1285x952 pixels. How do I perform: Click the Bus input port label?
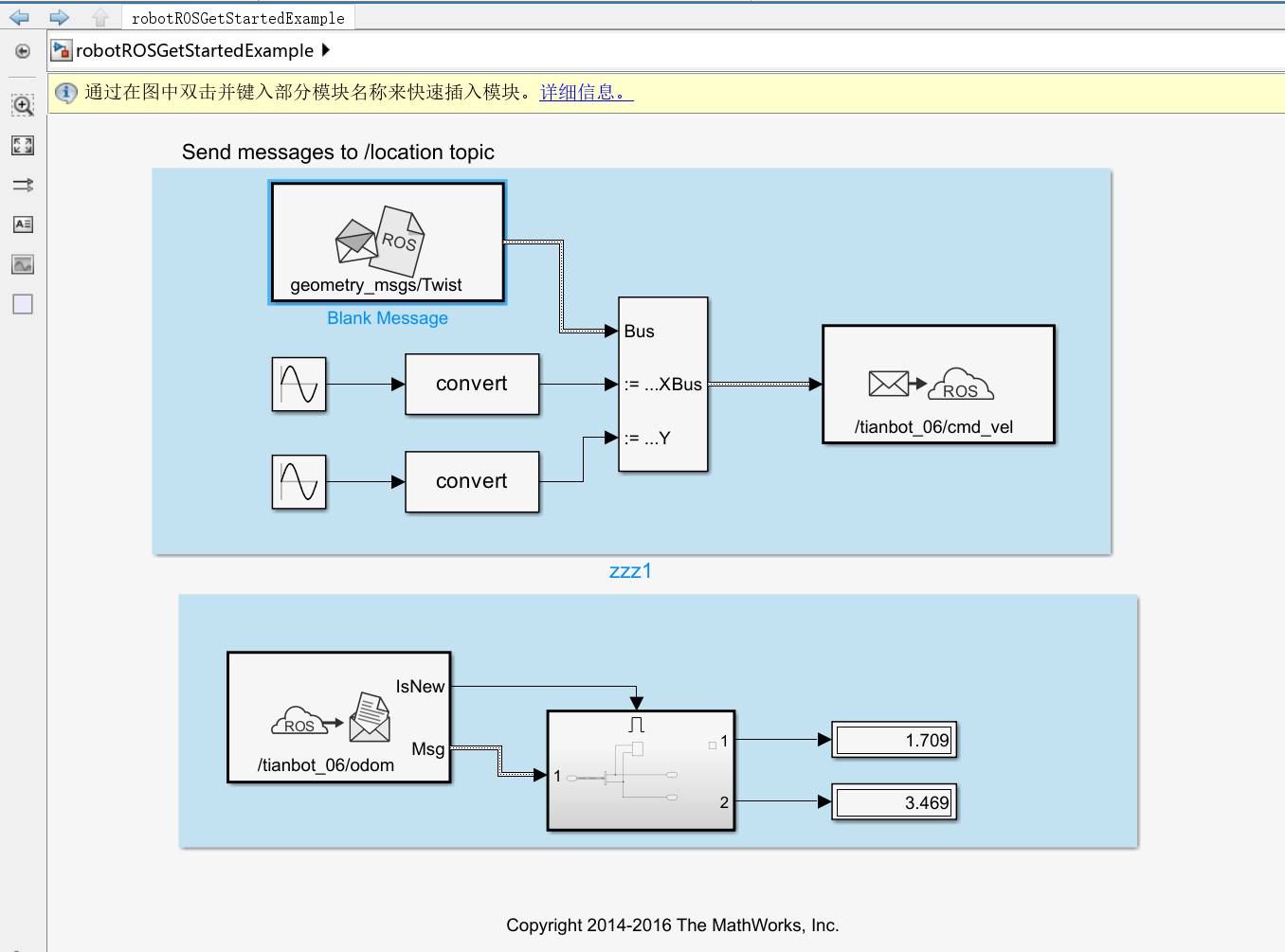pyautogui.click(x=640, y=332)
